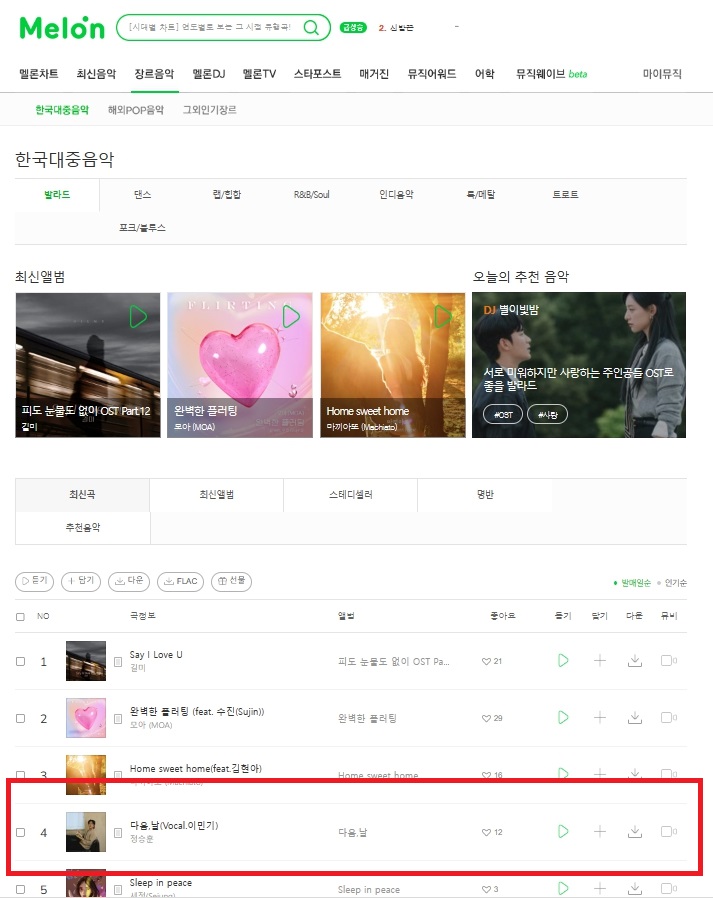
Task: Play the Say I Love U track
Action: point(563,660)
